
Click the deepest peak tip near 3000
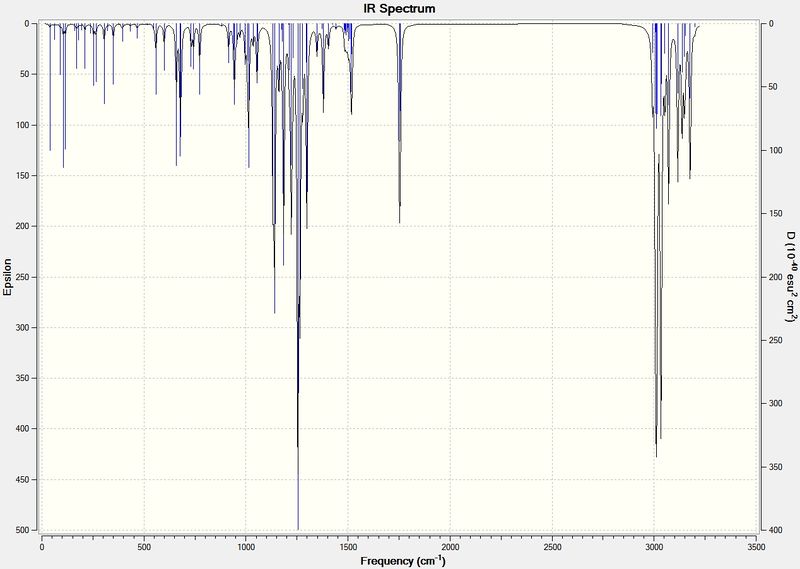656,456
